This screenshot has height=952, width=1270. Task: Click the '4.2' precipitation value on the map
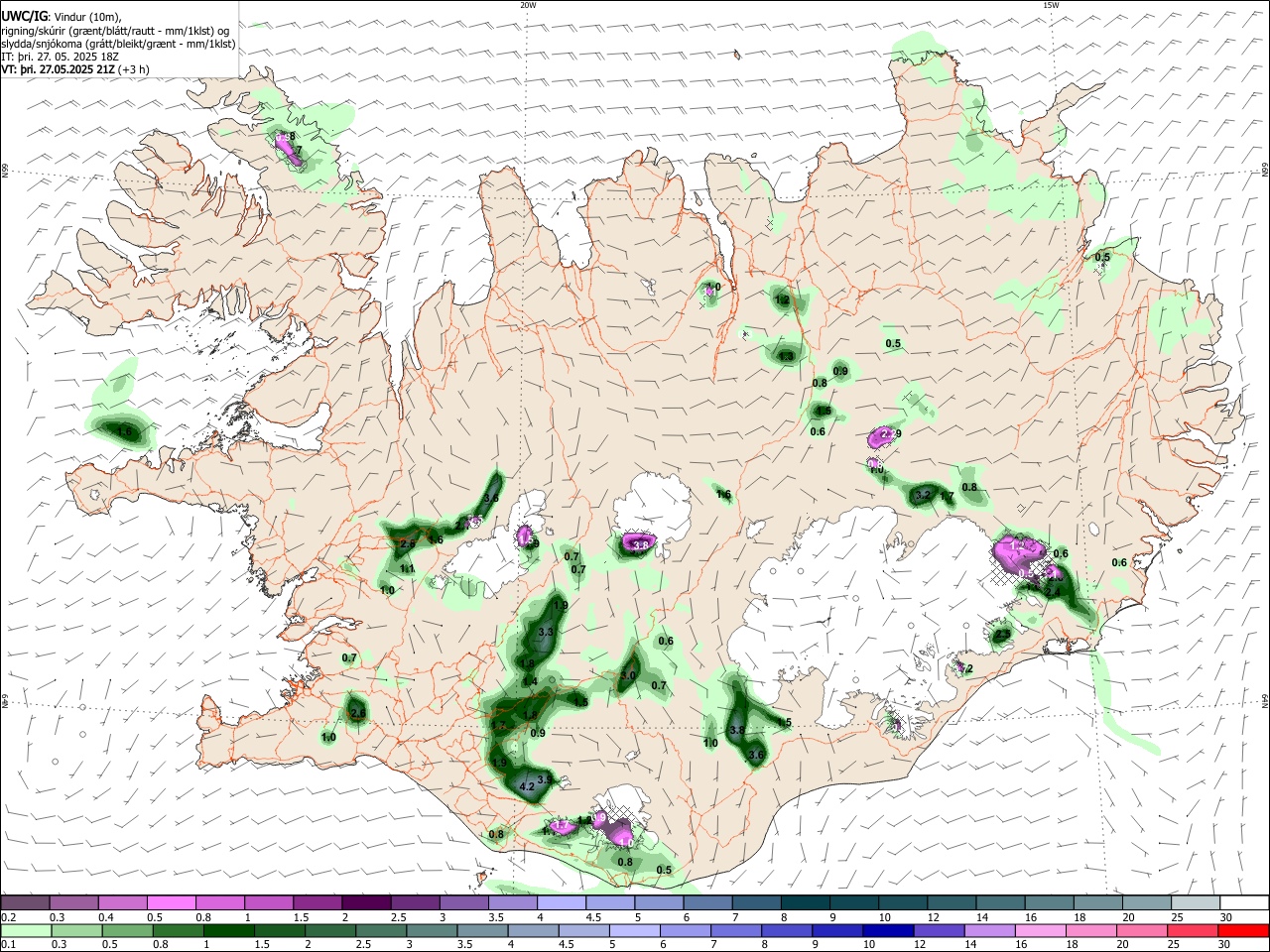(528, 786)
